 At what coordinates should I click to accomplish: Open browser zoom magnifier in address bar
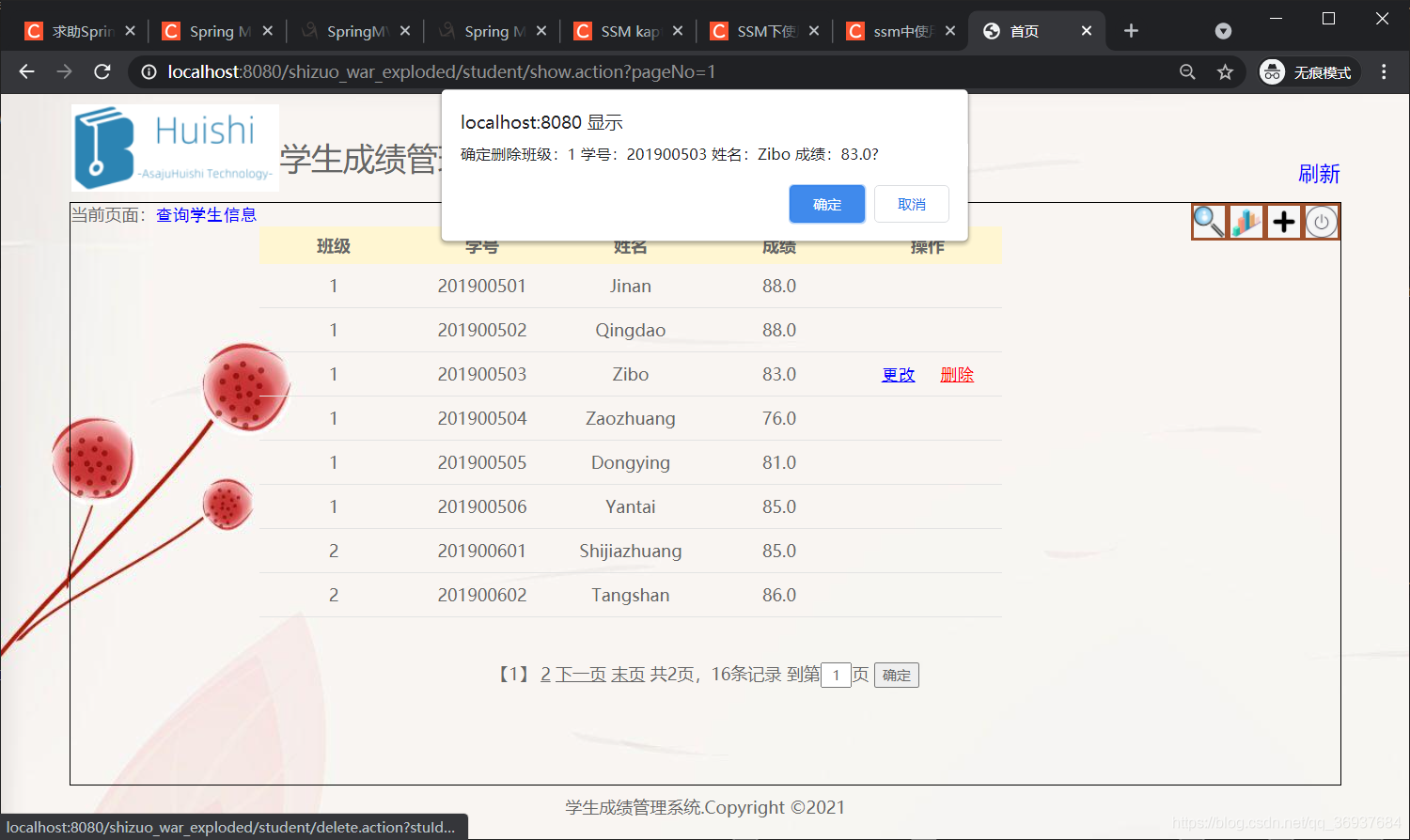coord(1187,71)
